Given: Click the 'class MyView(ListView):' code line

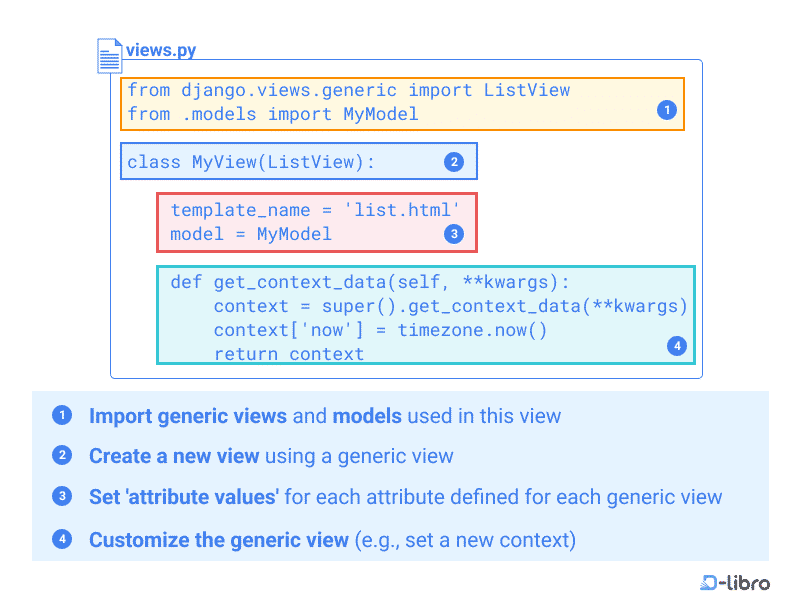Looking at the screenshot, I should click(251, 162).
